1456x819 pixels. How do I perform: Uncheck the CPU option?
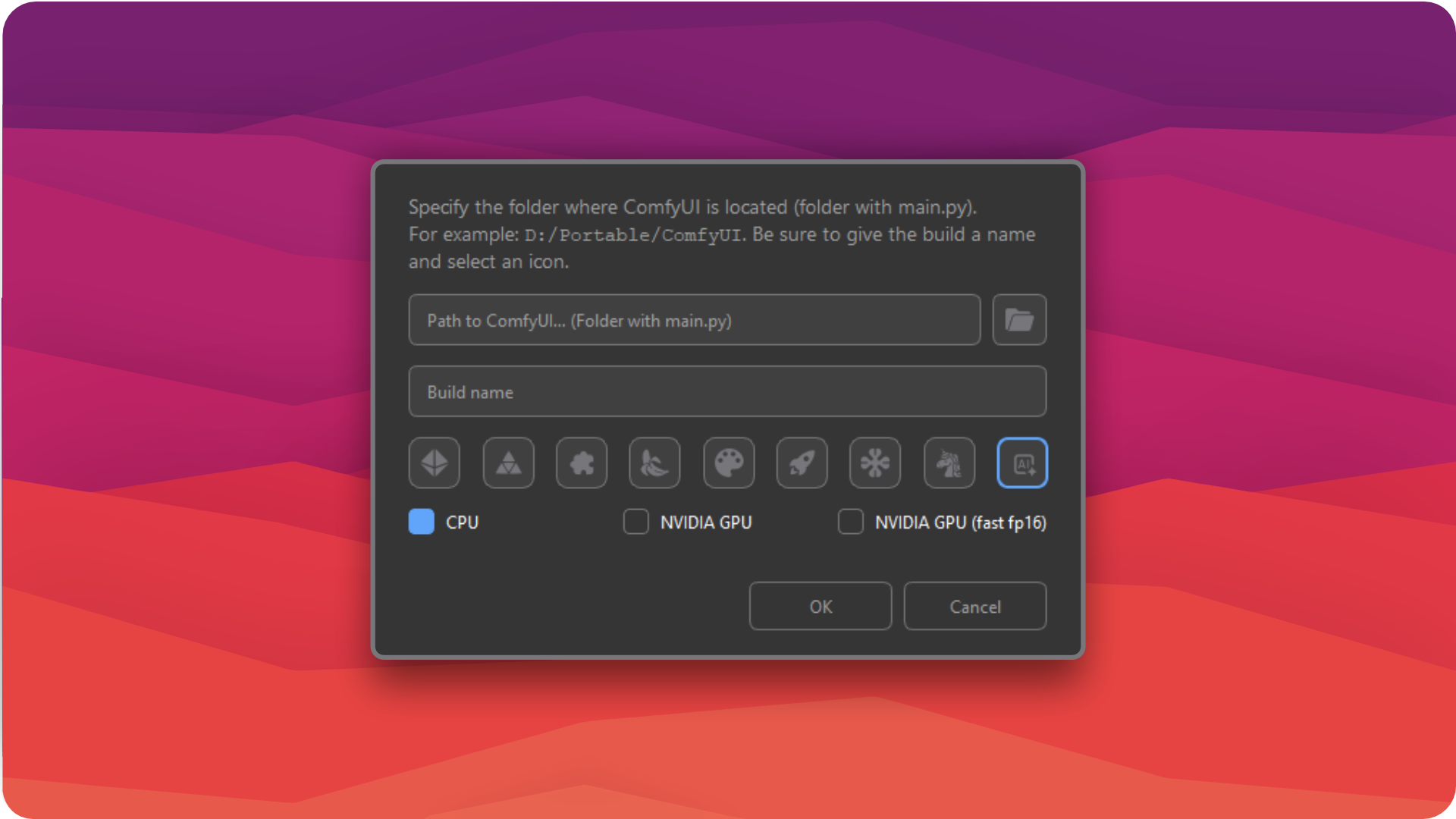click(422, 522)
